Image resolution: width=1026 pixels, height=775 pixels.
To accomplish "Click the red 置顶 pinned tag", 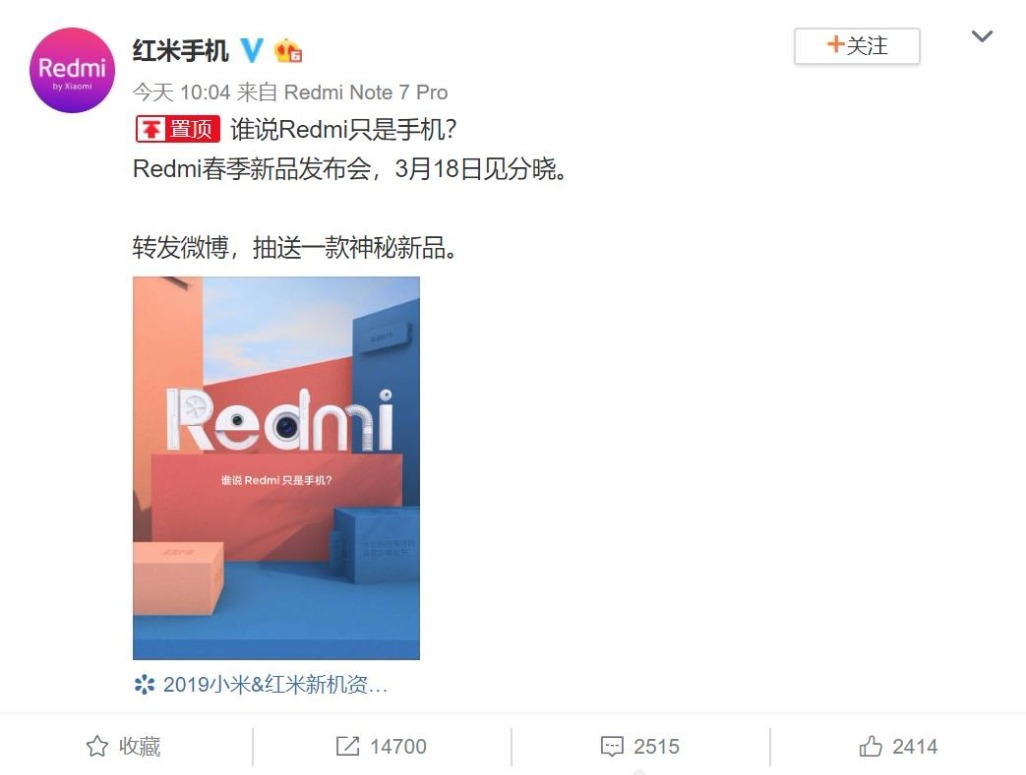I will coord(178,129).
